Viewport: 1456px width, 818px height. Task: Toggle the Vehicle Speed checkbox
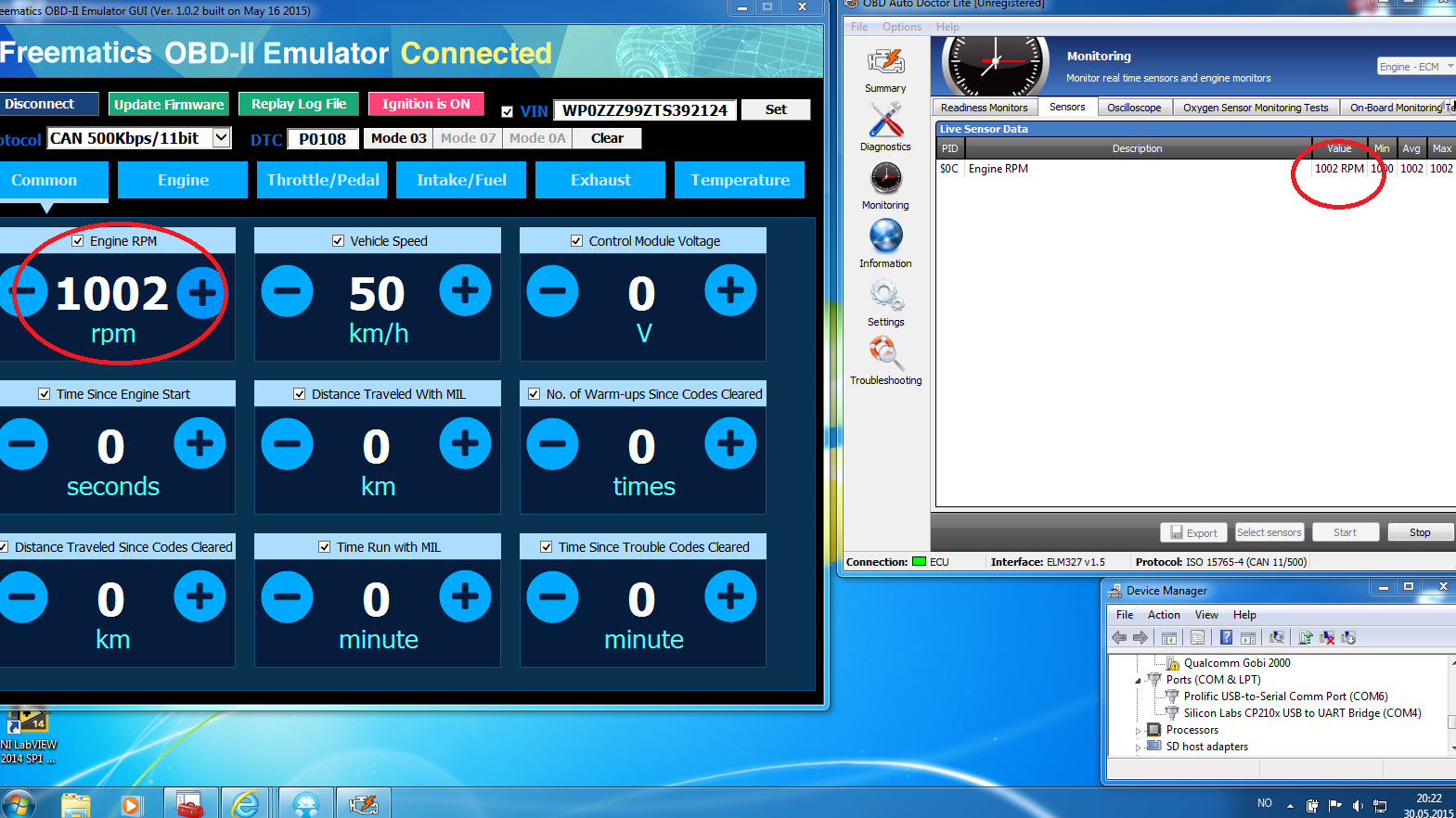pos(338,241)
